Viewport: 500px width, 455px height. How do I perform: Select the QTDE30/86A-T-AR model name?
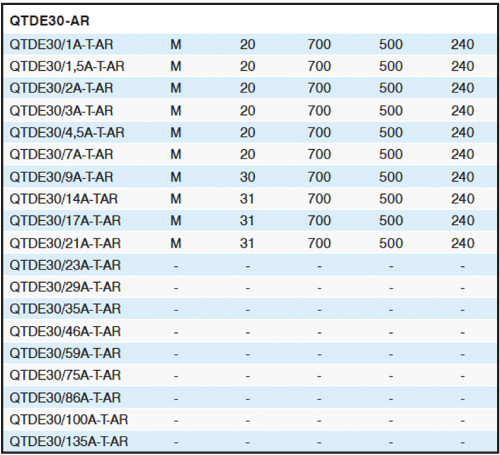pyautogui.click(x=65, y=398)
